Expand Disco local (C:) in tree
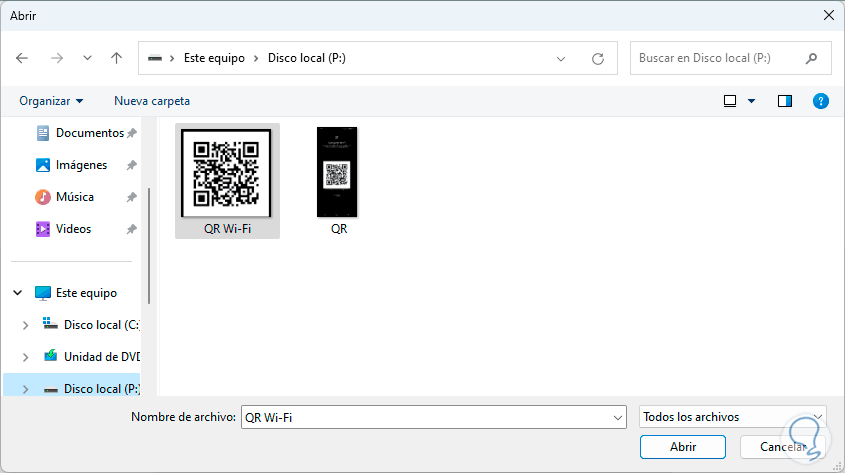845x473 pixels. (25, 325)
